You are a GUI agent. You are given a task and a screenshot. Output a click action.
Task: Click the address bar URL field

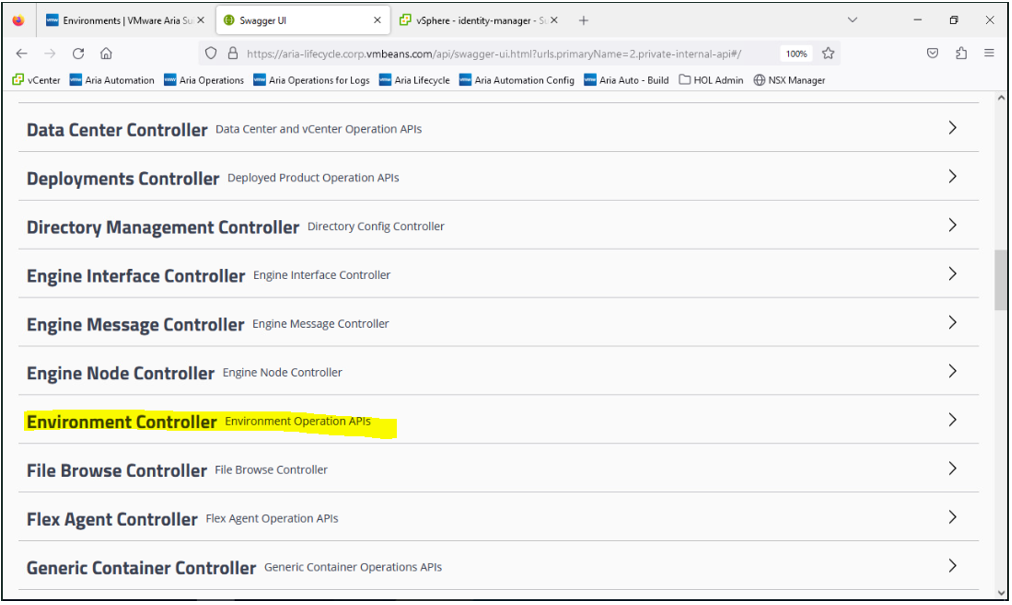(494, 54)
